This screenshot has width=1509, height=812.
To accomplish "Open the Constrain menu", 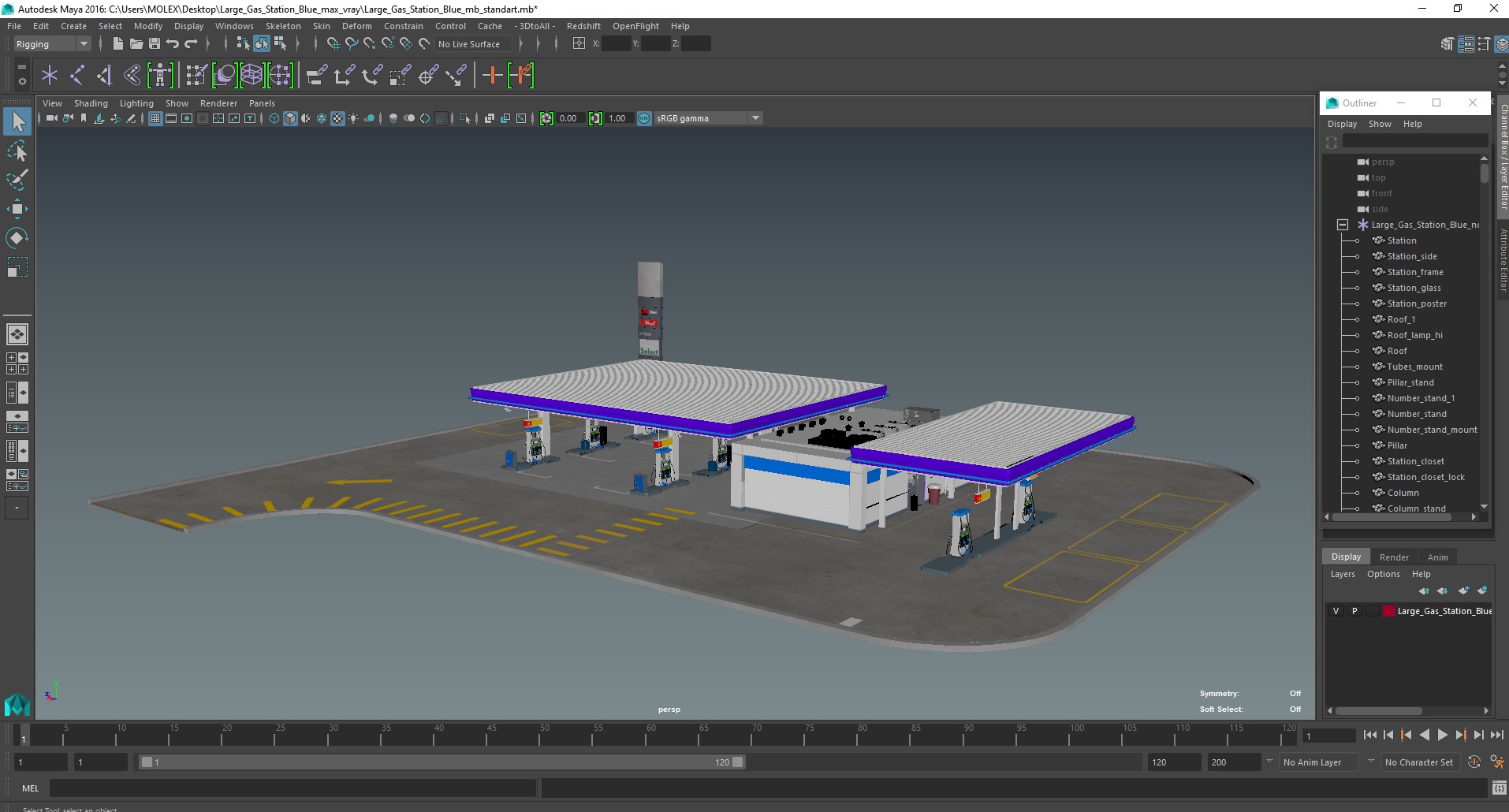I will pyautogui.click(x=403, y=26).
